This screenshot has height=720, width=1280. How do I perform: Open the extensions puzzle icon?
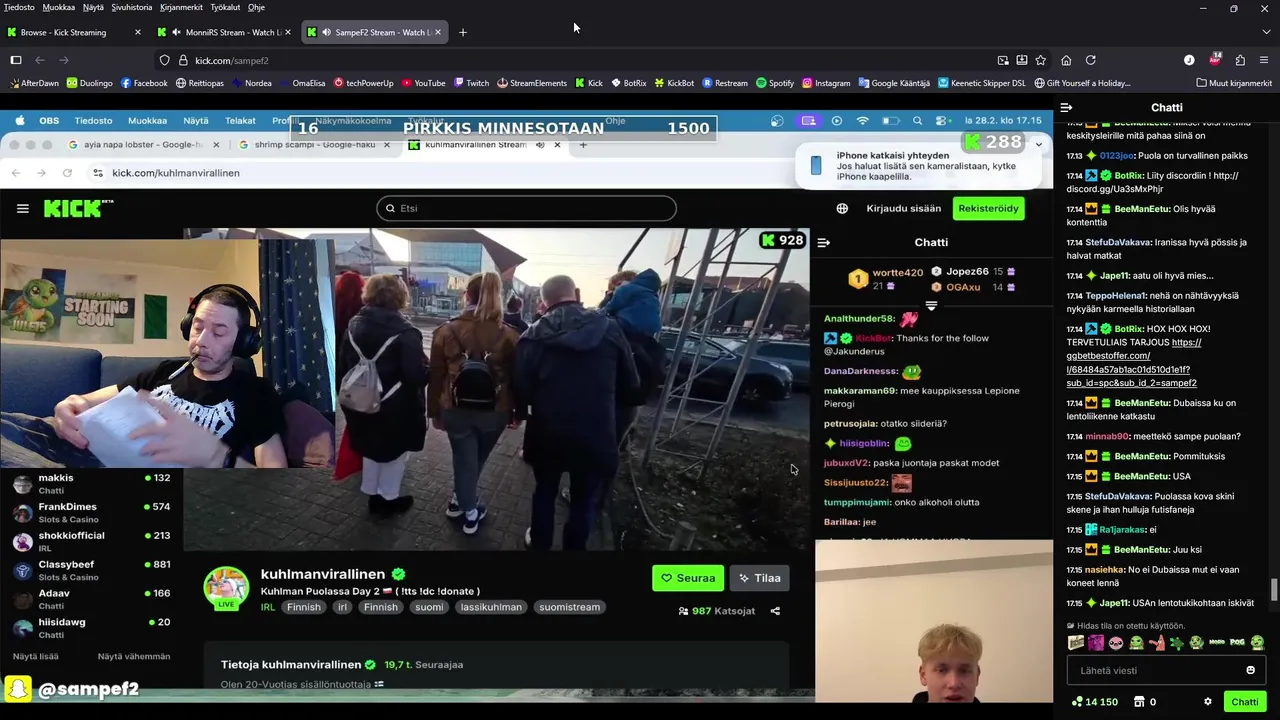(x=1240, y=60)
